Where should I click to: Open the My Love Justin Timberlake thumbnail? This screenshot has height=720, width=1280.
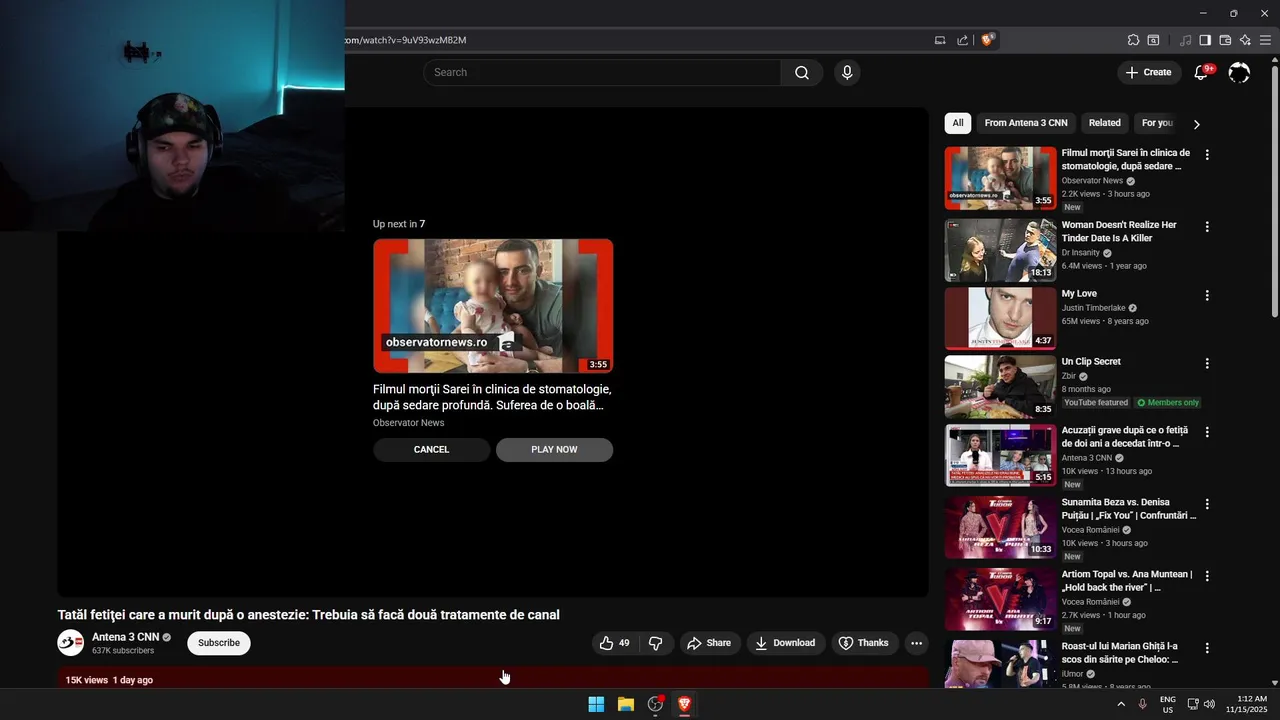[1000, 319]
